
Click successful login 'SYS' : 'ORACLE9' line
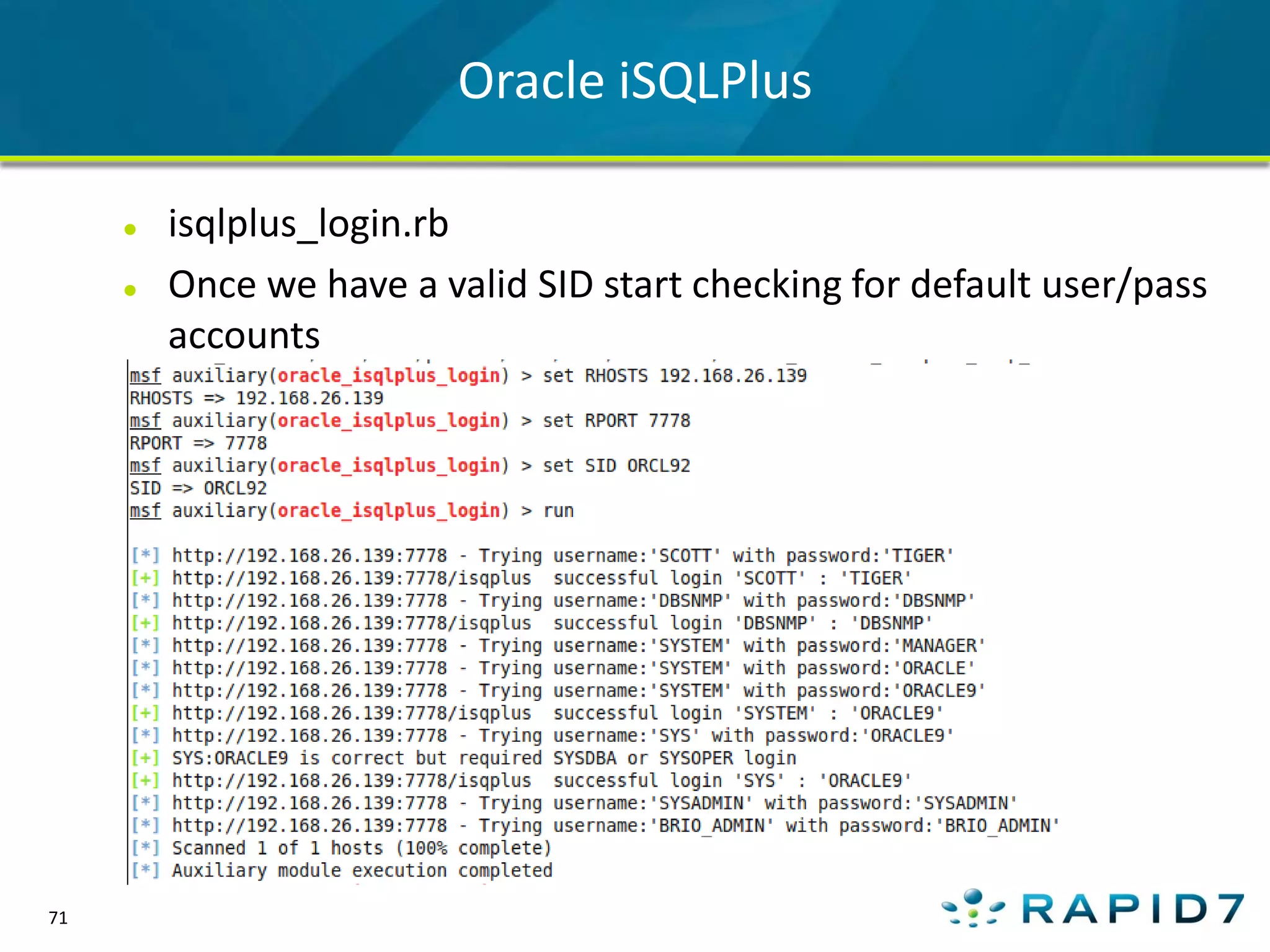click(x=521, y=780)
